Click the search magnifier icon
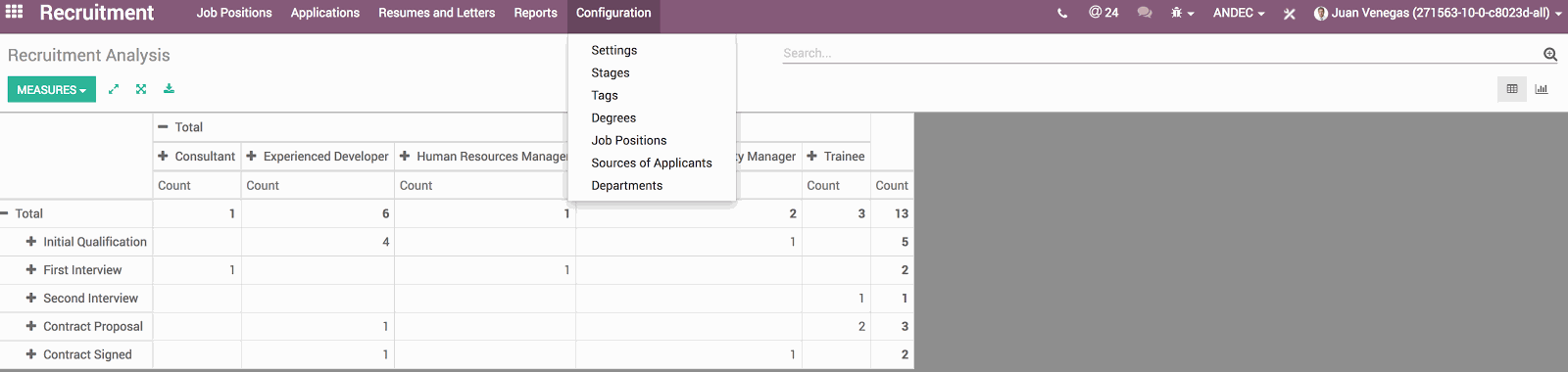Viewport: 1568px width, 372px height. click(x=1550, y=54)
